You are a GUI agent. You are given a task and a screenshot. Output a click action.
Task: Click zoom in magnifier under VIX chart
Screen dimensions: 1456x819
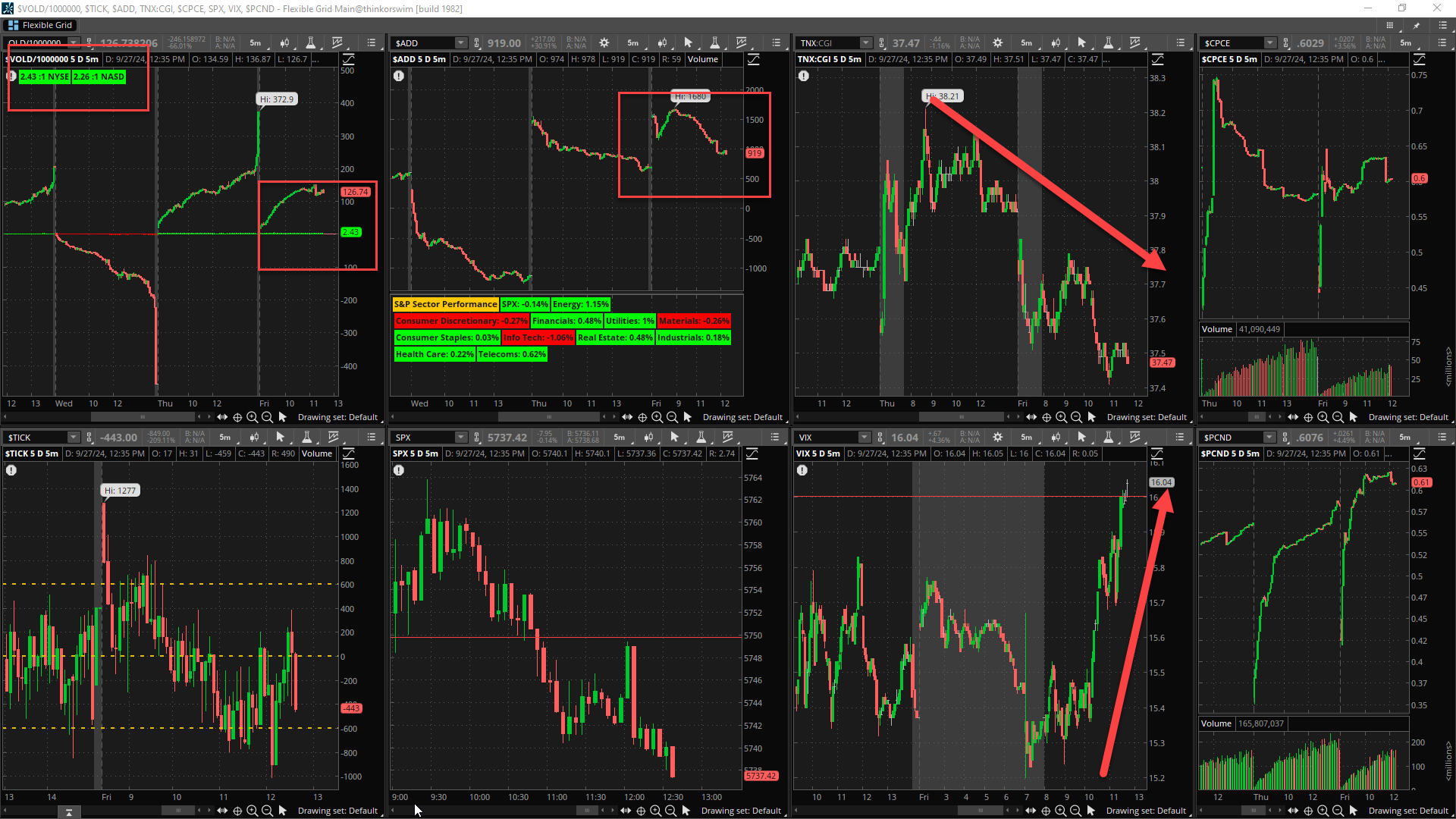(x=1060, y=811)
